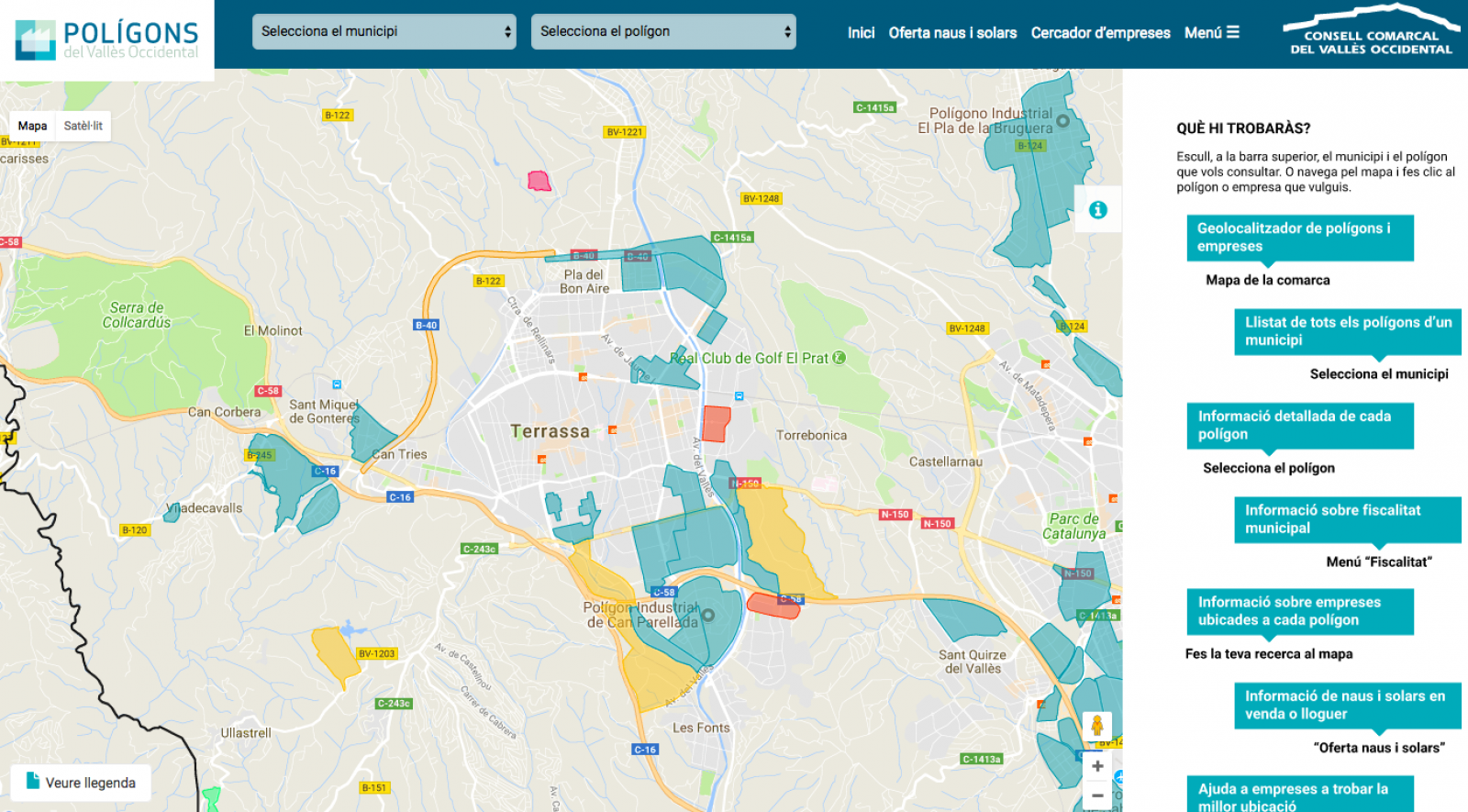1468x812 pixels.
Task: Click the Real Club de Golf marker icon
Action: click(839, 358)
